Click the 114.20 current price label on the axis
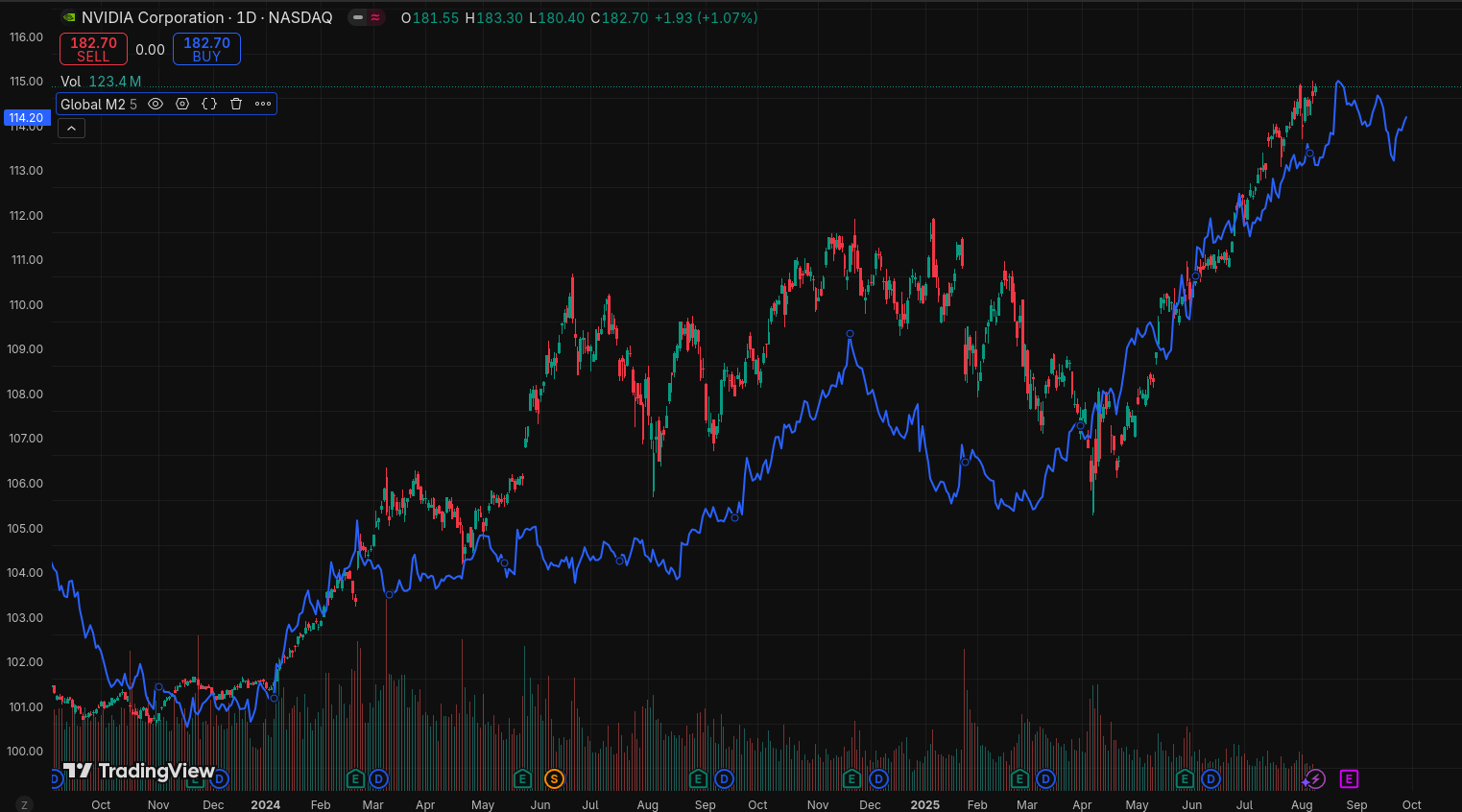1462x812 pixels. (26, 118)
